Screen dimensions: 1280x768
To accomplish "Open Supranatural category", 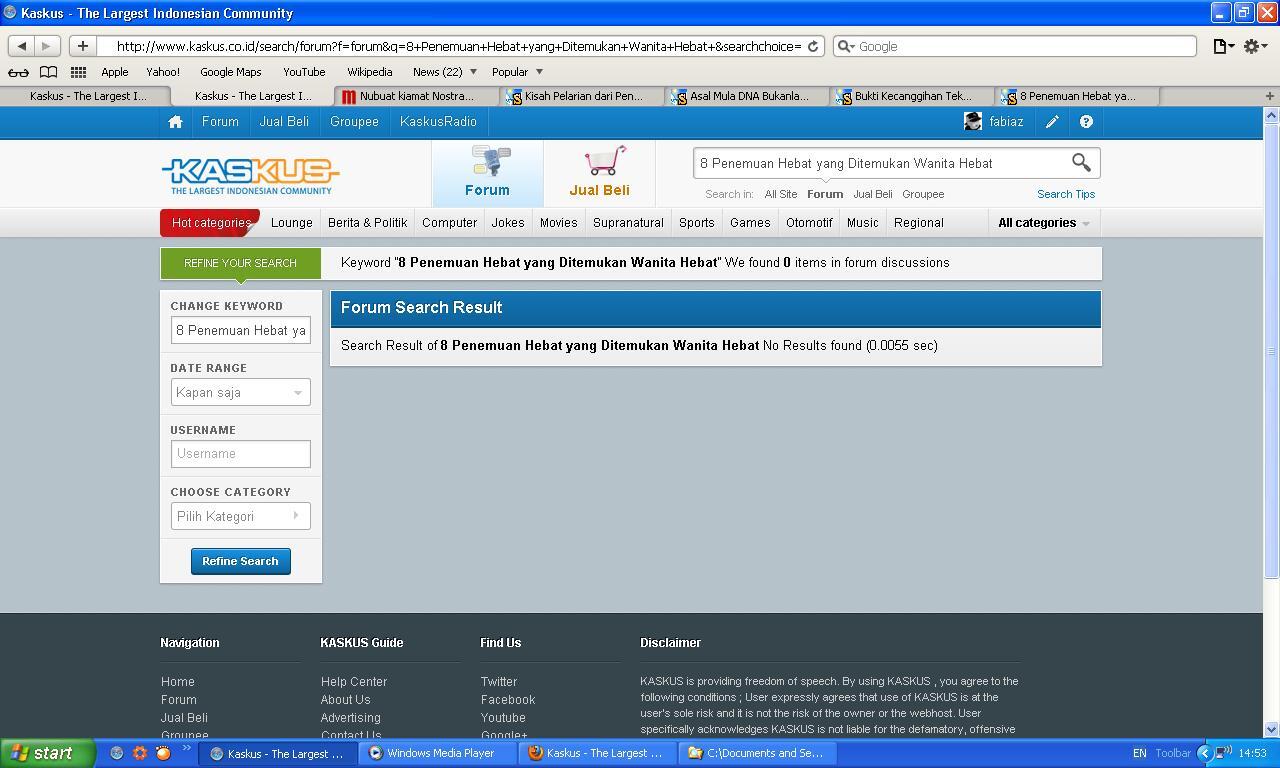I will click(628, 223).
